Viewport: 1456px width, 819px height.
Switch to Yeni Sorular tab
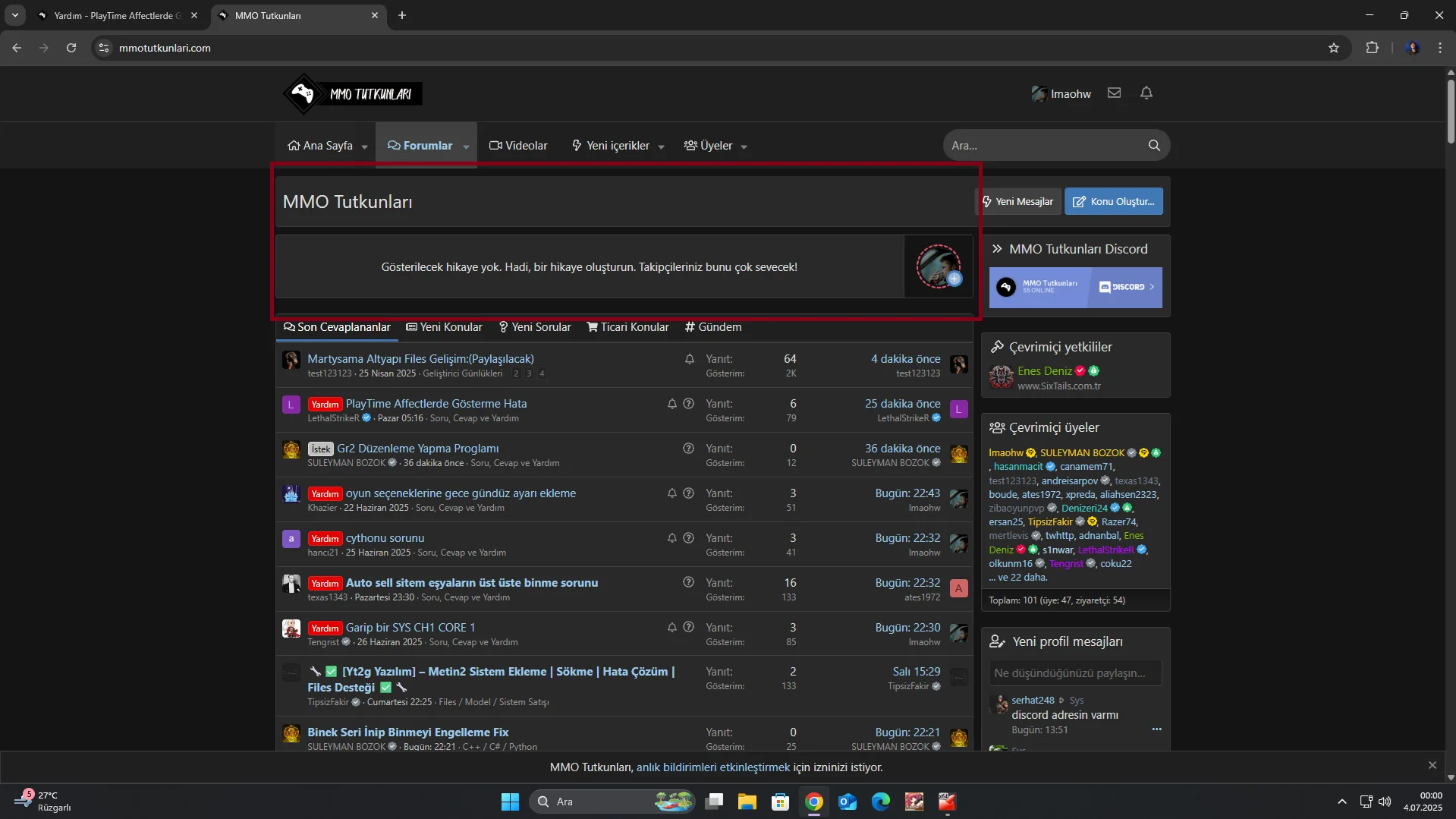(535, 327)
